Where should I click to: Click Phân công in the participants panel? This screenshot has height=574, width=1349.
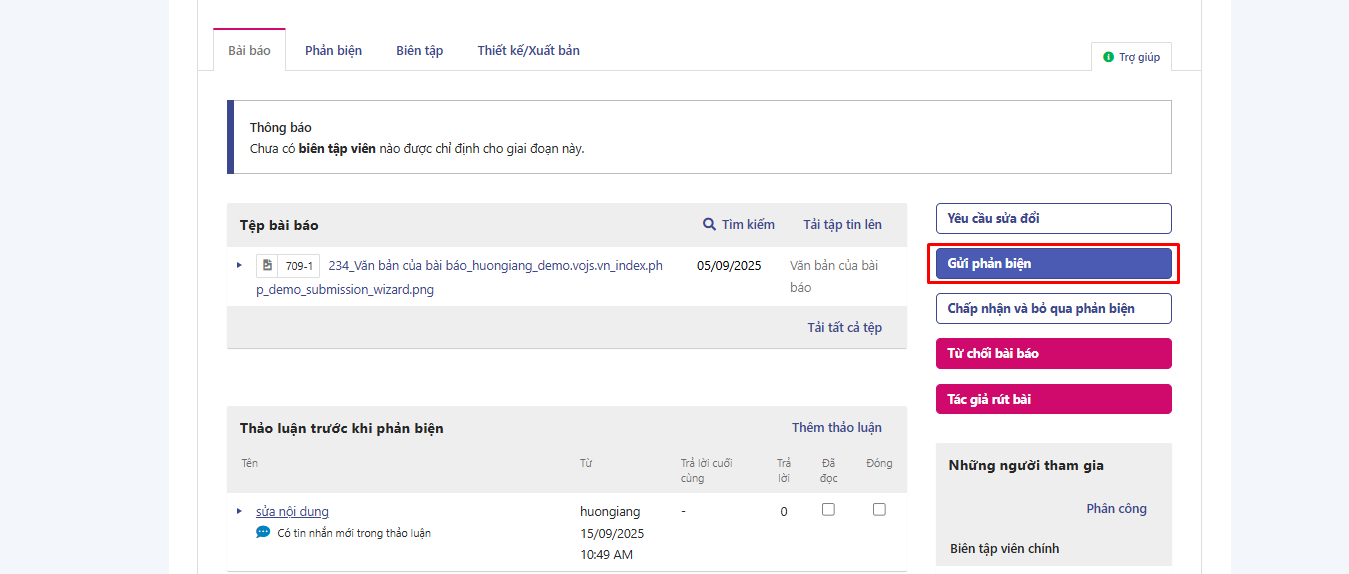click(1116, 509)
